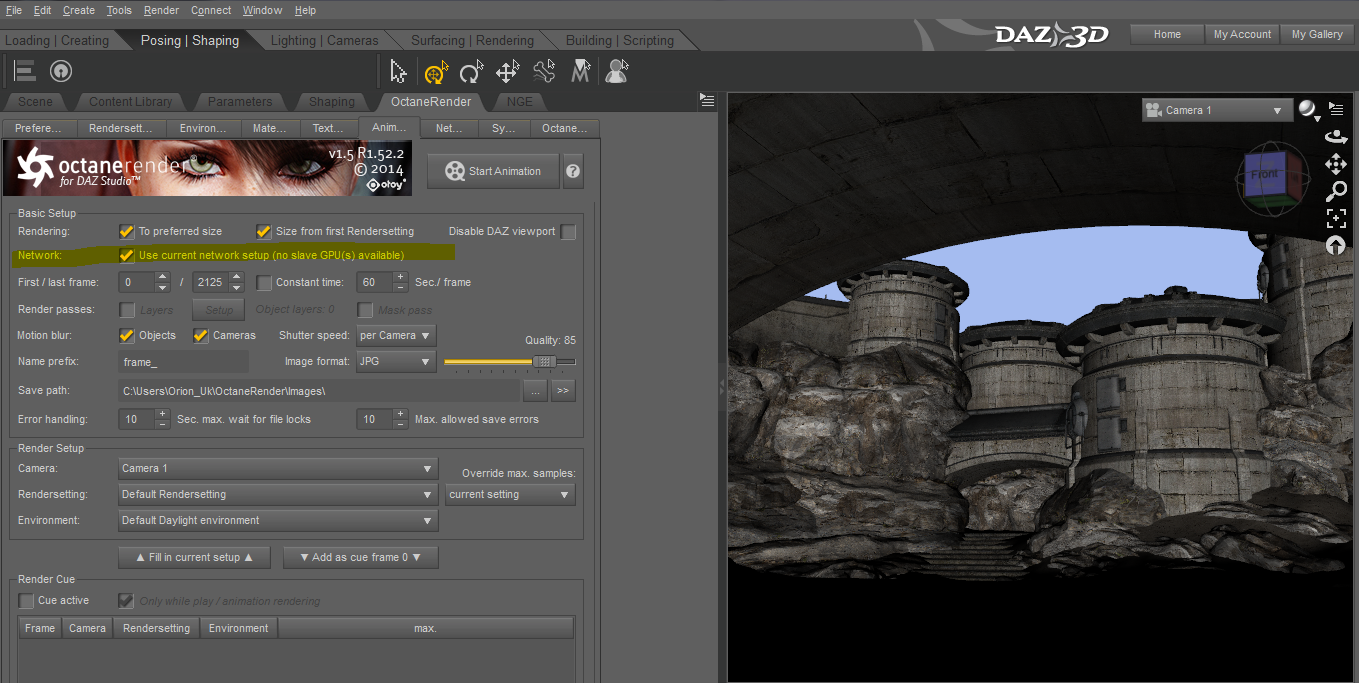Image resolution: width=1359 pixels, height=683 pixels.
Task: Open the Render menu
Action: coord(161,10)
